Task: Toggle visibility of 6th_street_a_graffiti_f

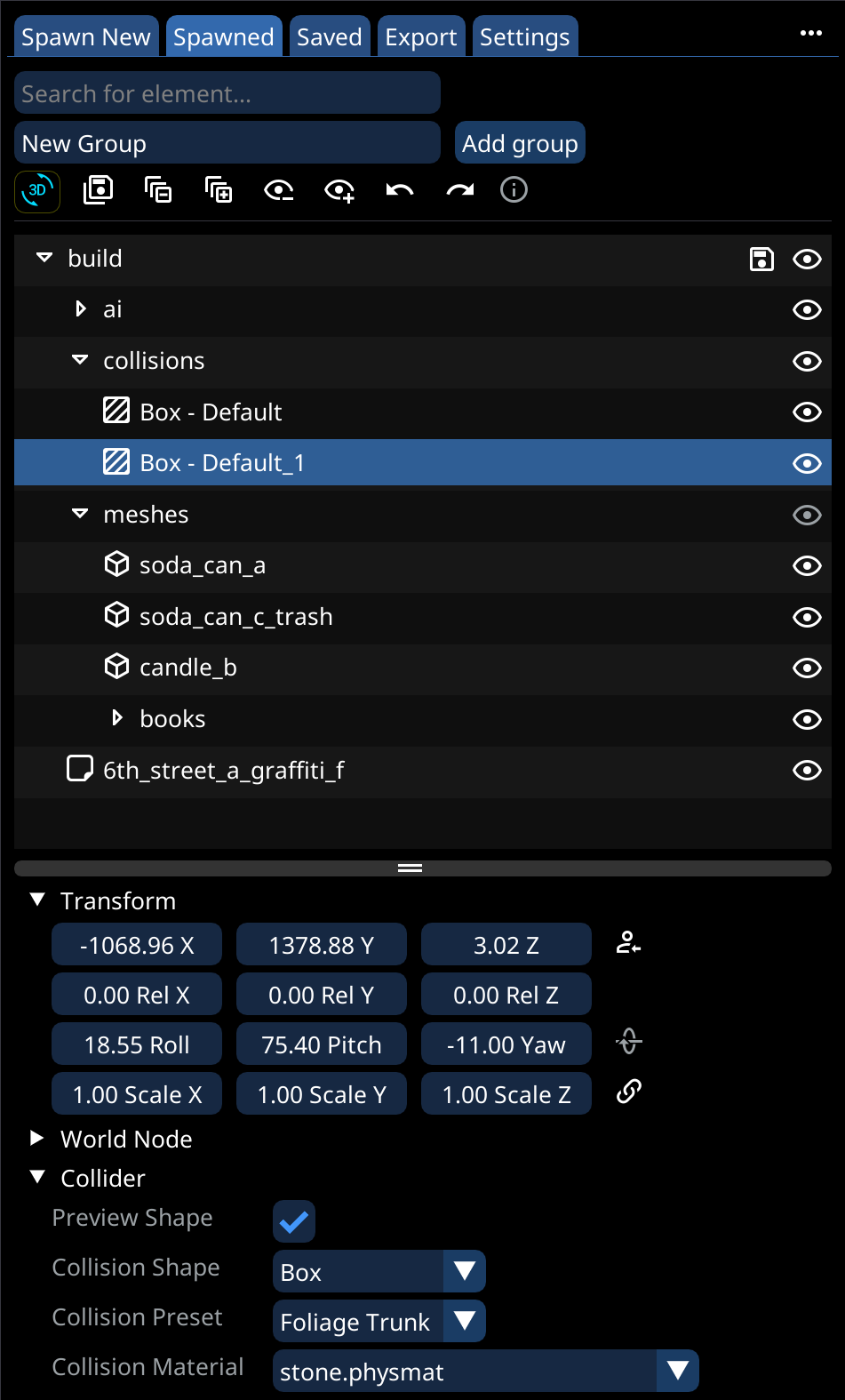Action: point(806,771)
